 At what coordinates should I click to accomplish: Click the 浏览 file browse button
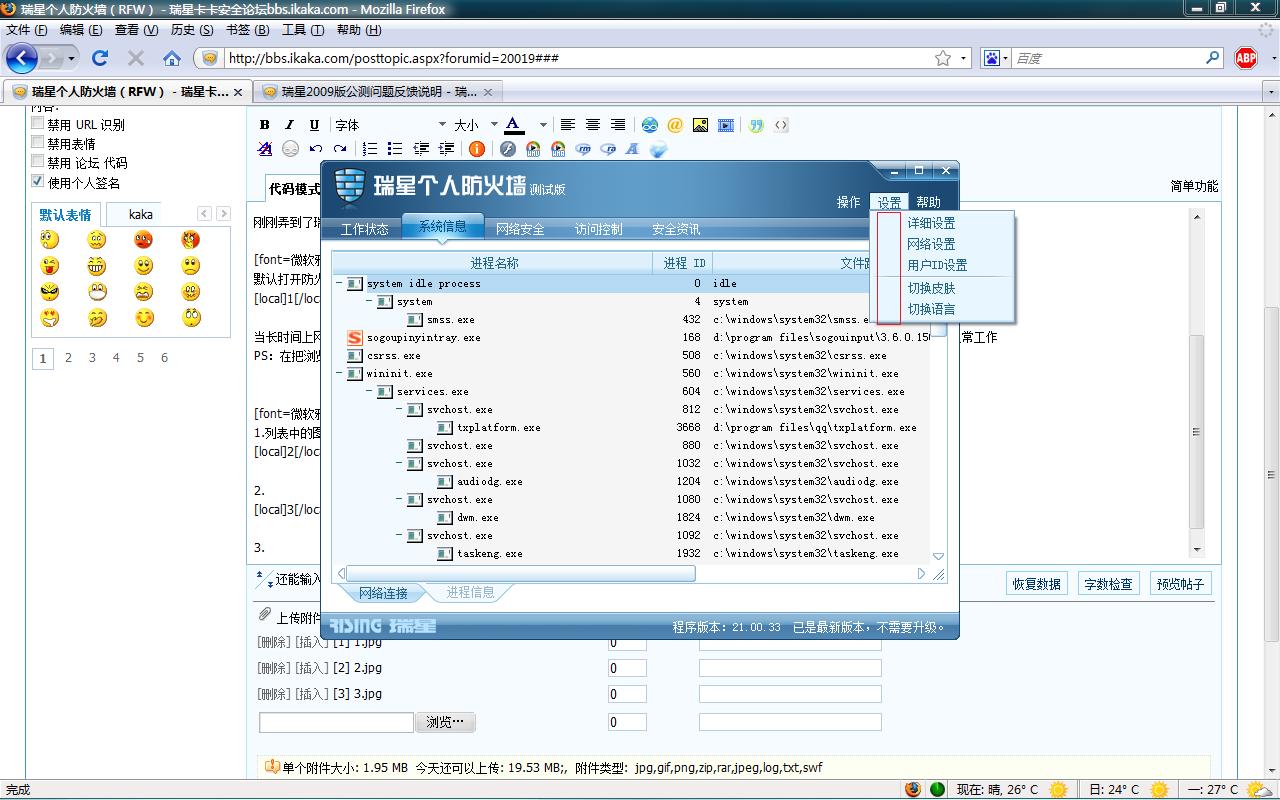(x=445, y=722)
